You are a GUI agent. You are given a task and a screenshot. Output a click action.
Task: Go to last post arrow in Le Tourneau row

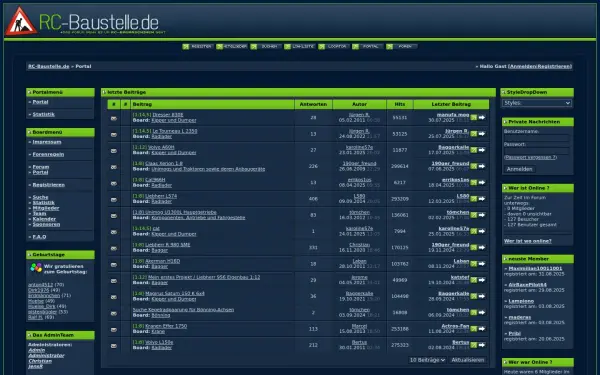pos(482,134)
